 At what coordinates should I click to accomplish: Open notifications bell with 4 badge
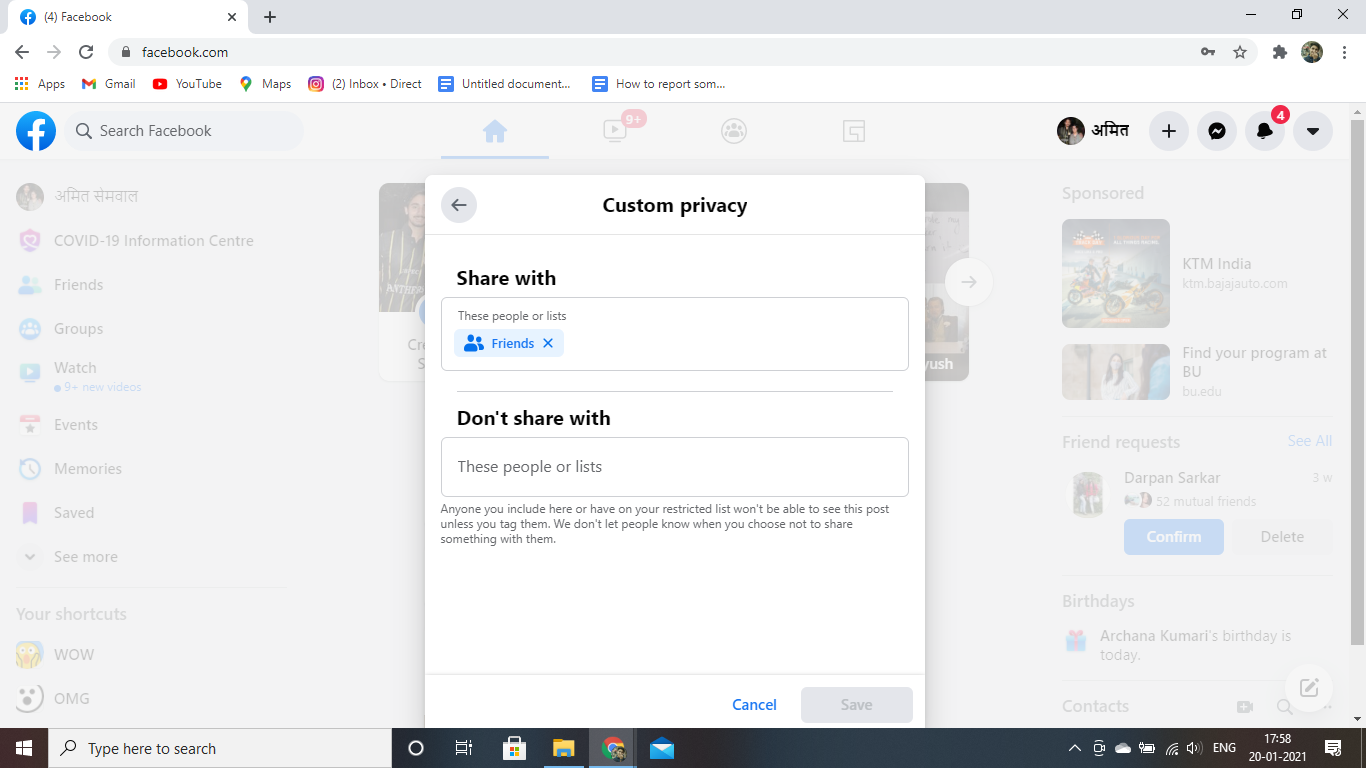(1265, 131)
